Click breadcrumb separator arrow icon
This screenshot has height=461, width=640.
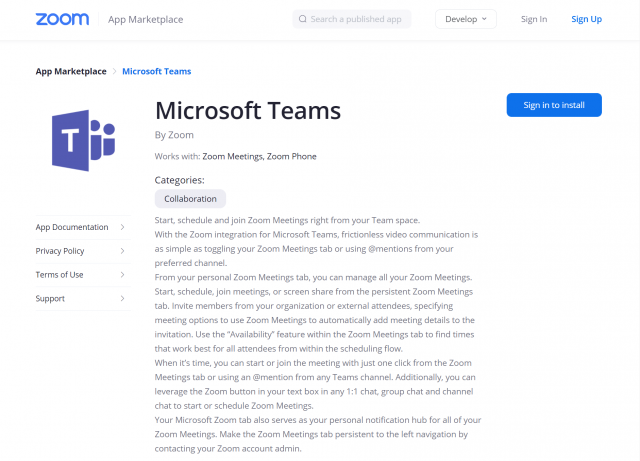115,71
